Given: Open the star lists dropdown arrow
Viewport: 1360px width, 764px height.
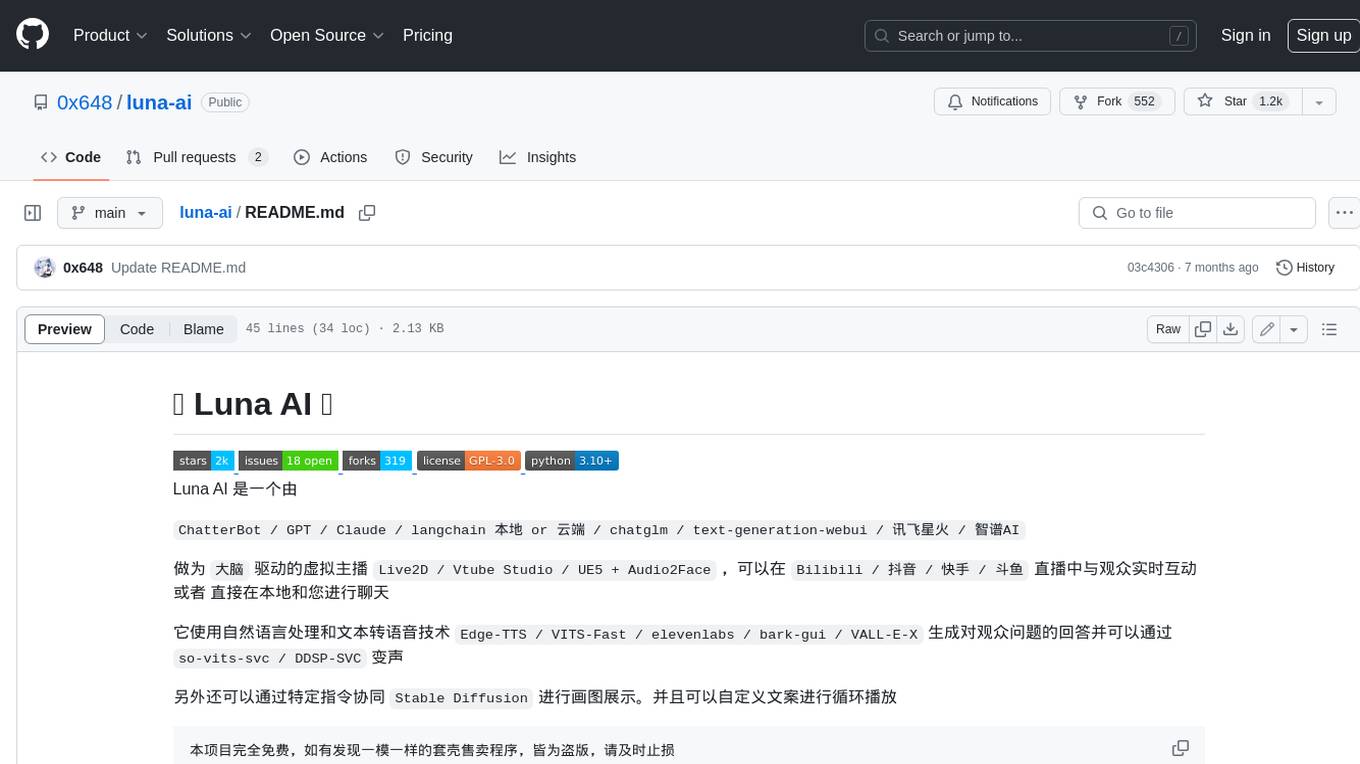Looking at the screenshot, I should pyautogui.click(x=1319, y=102).
